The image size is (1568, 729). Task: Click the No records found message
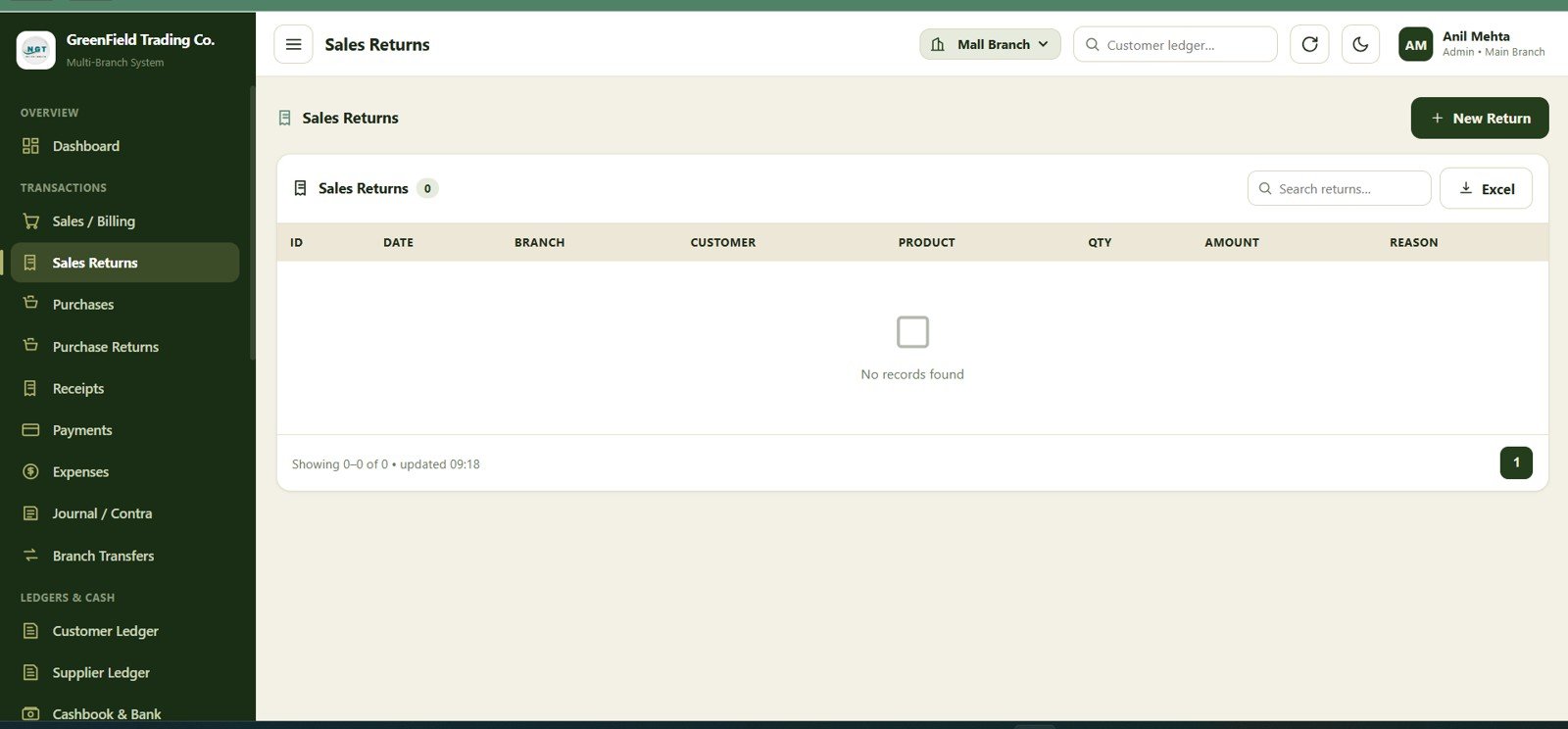click(912, 374)
